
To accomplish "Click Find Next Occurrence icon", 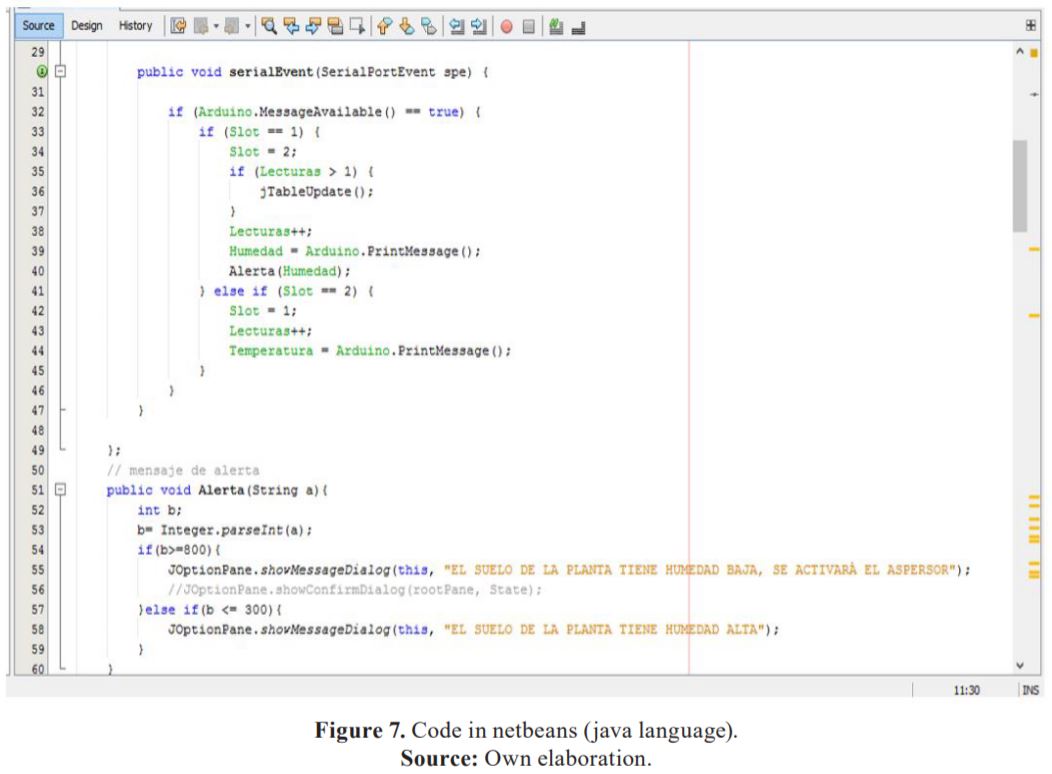I will tap(313, 26).
